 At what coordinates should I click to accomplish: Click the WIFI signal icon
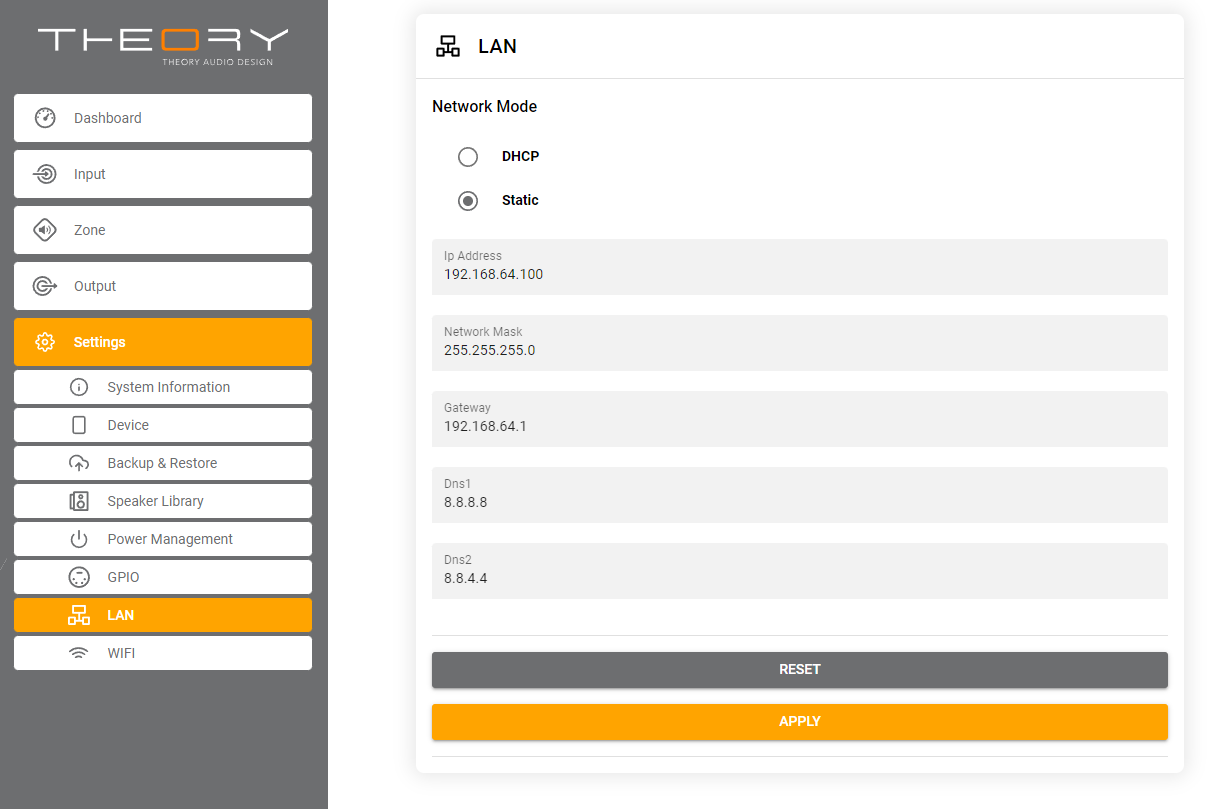(x=79, y=653)
